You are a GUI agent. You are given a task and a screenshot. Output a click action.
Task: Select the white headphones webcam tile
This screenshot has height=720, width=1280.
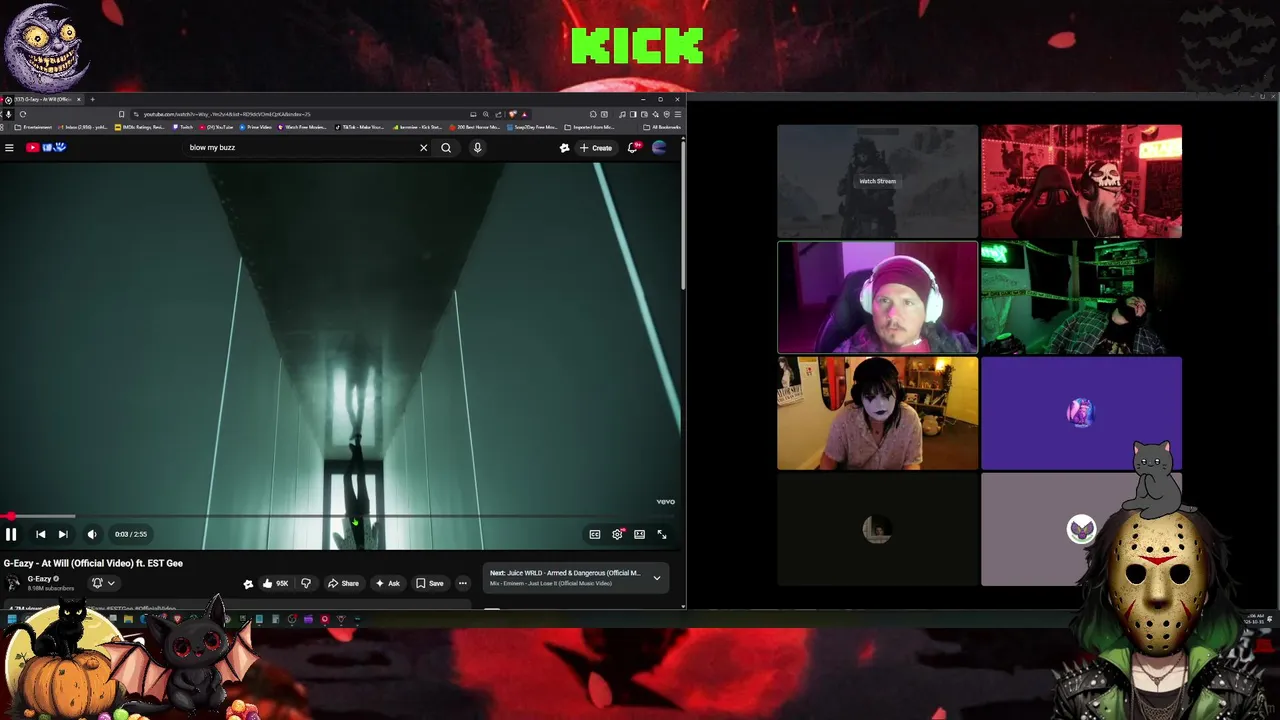point(877,297)
